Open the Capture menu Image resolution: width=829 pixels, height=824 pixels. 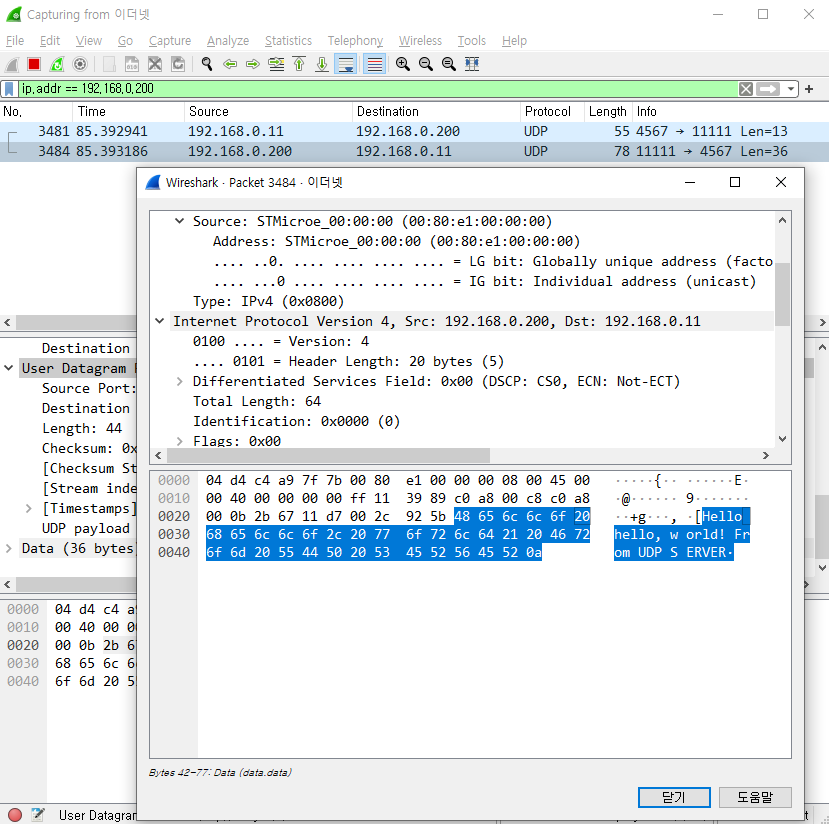[170, 41]
